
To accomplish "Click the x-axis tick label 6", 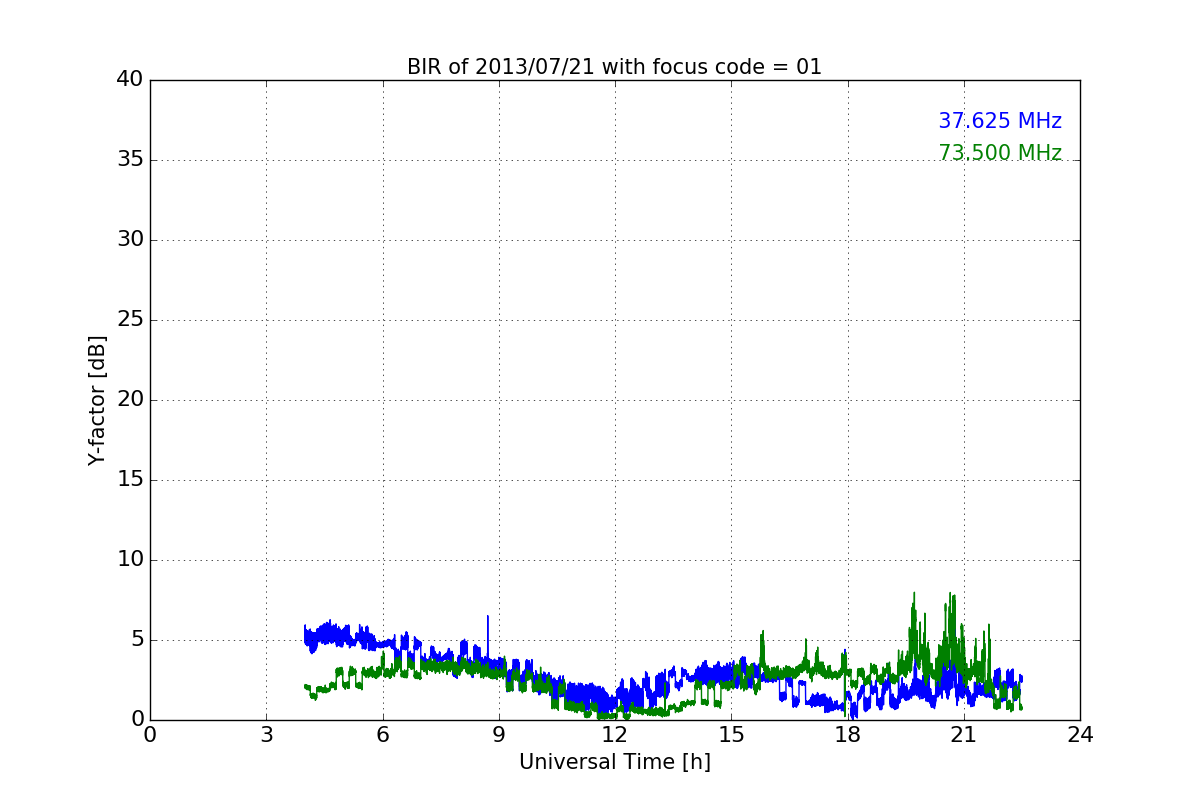I will click(x=382, y=734).
